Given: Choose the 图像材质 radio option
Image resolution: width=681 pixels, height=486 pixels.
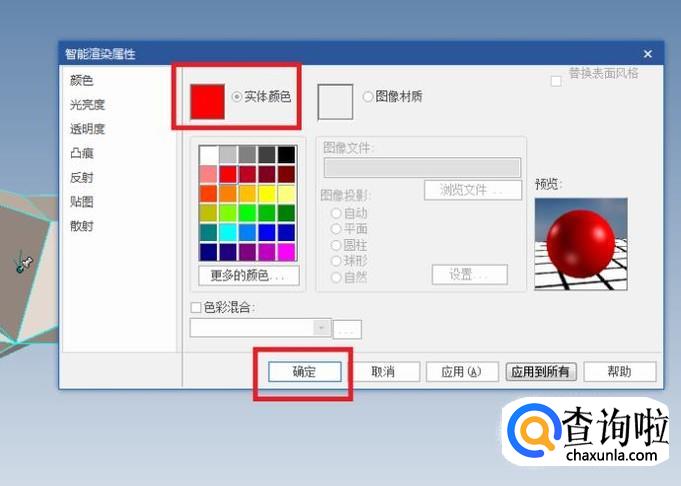Looking at the screenshot, I should tap(368, 96).
